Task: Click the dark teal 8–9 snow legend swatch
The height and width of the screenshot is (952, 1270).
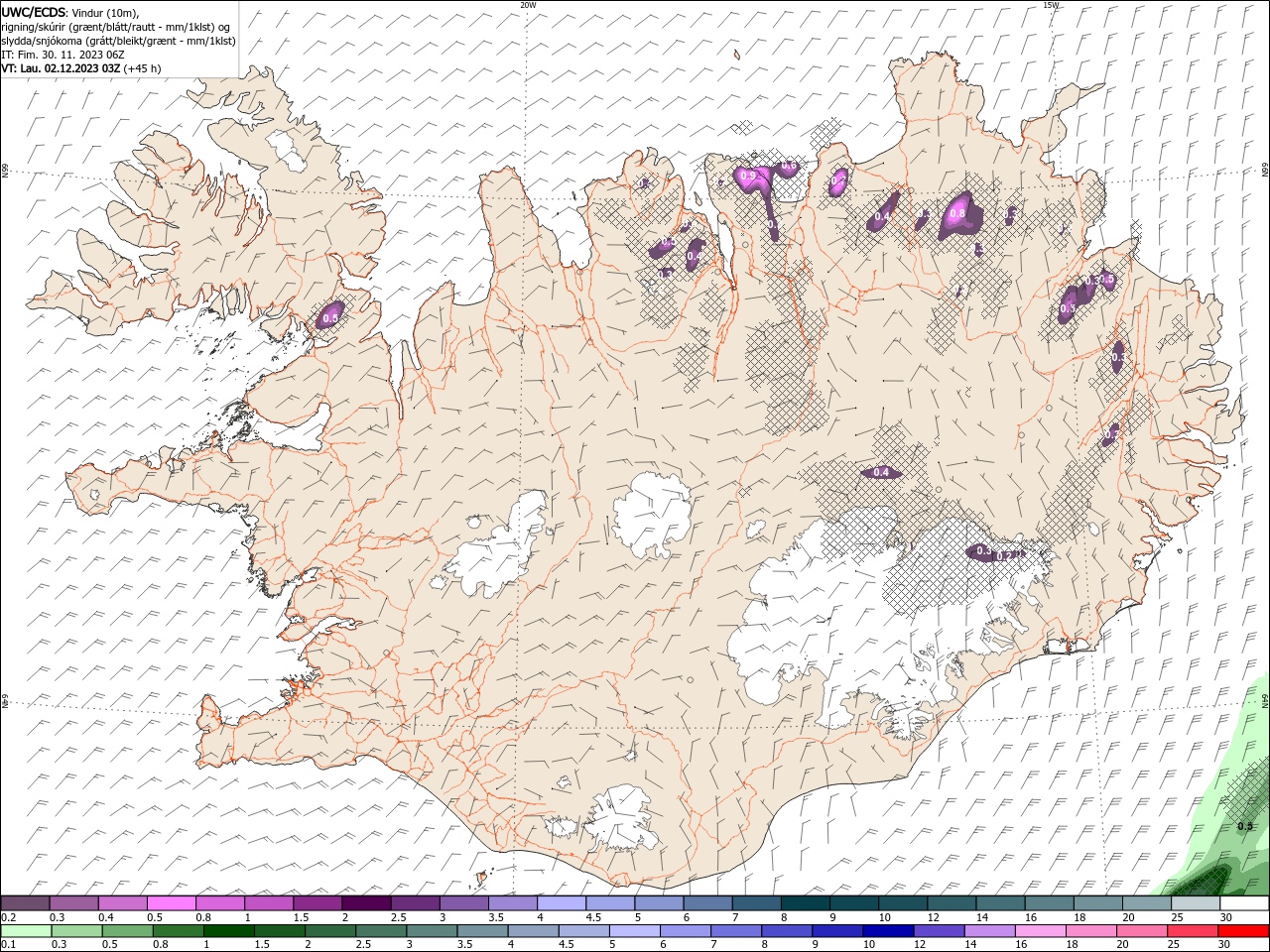Action: (806, 903)
